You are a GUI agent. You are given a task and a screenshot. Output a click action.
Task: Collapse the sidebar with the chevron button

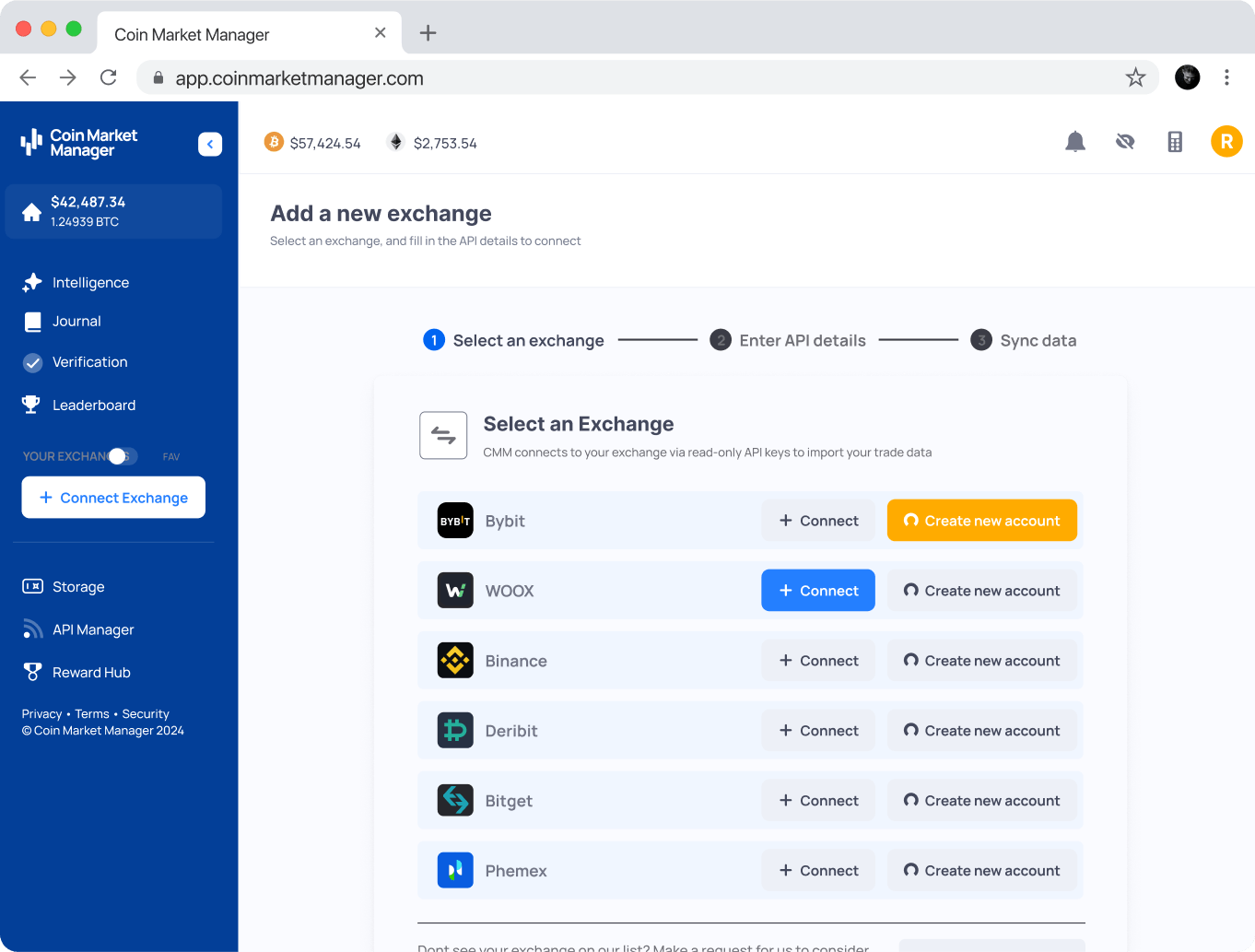210,144
